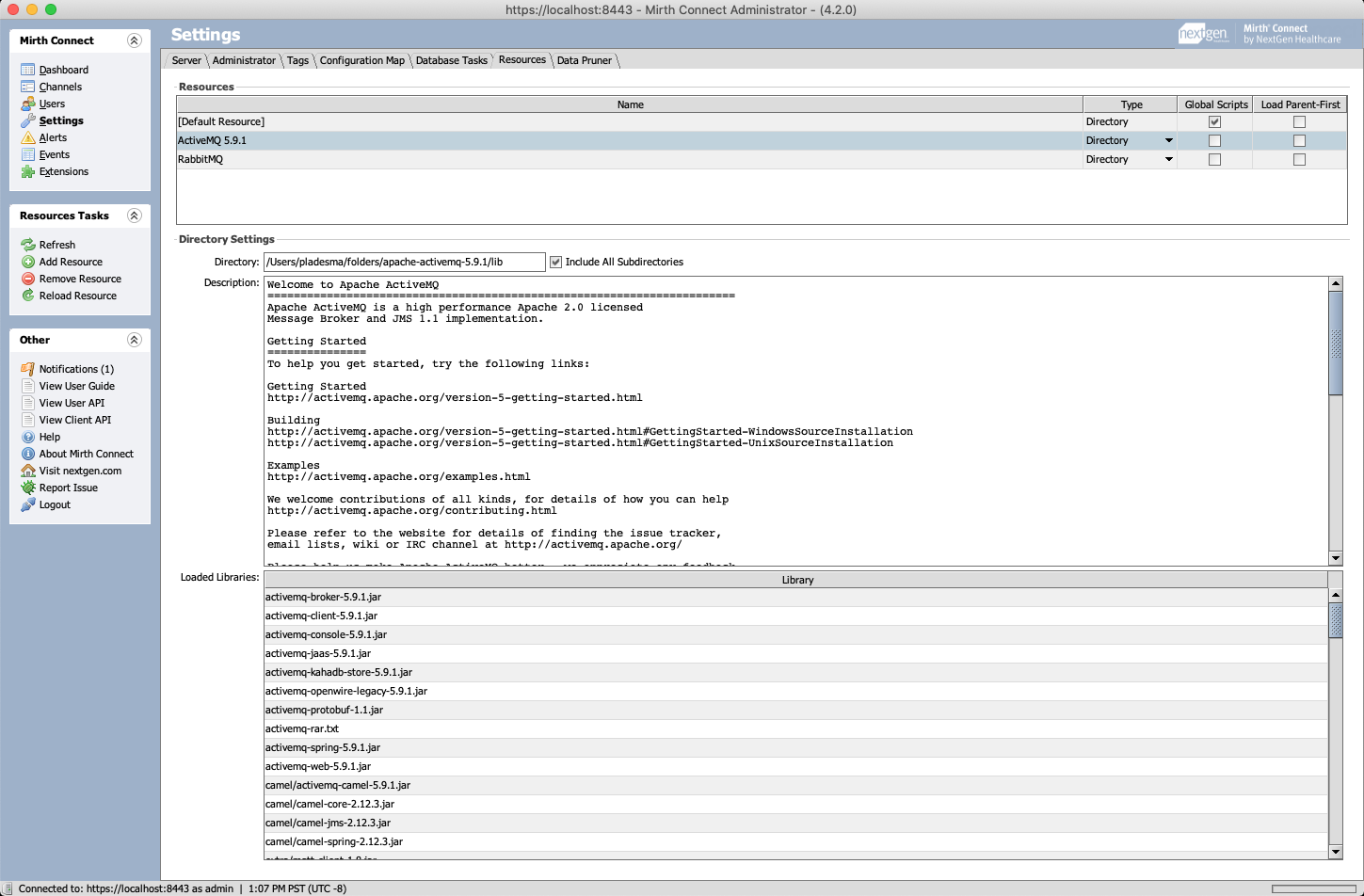Select activemq-kahadb-store-5.9.1.jar row
Screen dimensions: 1364x896
click(795, 672)
